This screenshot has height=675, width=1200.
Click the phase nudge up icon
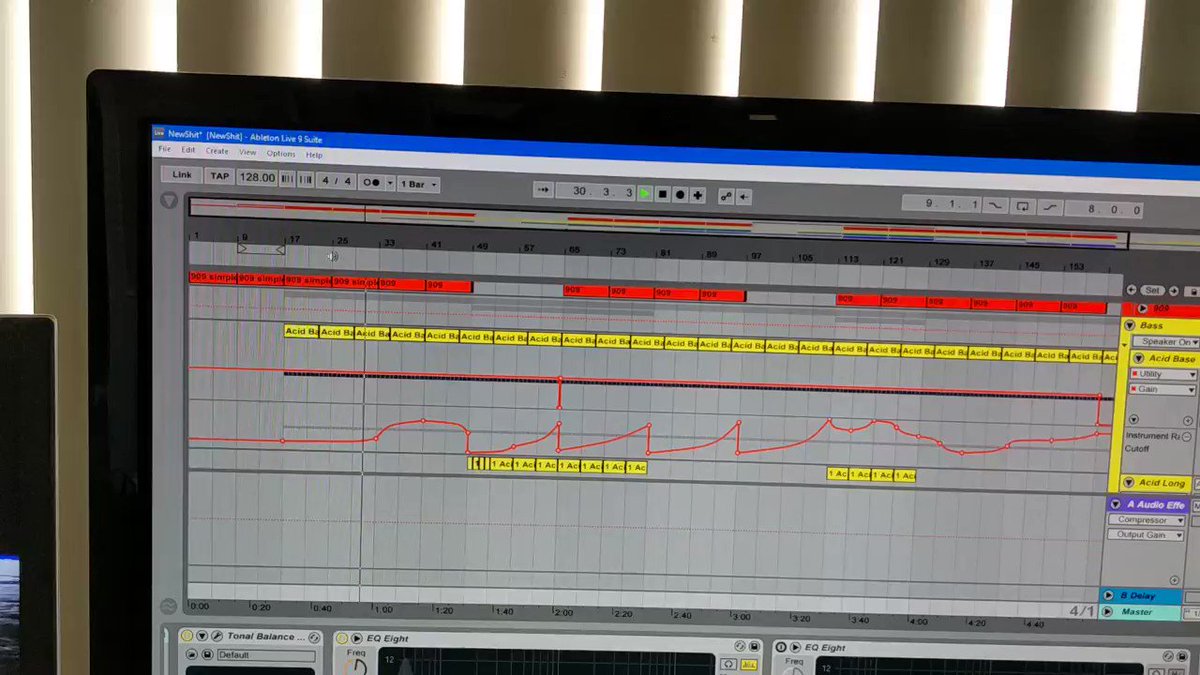click(x=305, y=179)
